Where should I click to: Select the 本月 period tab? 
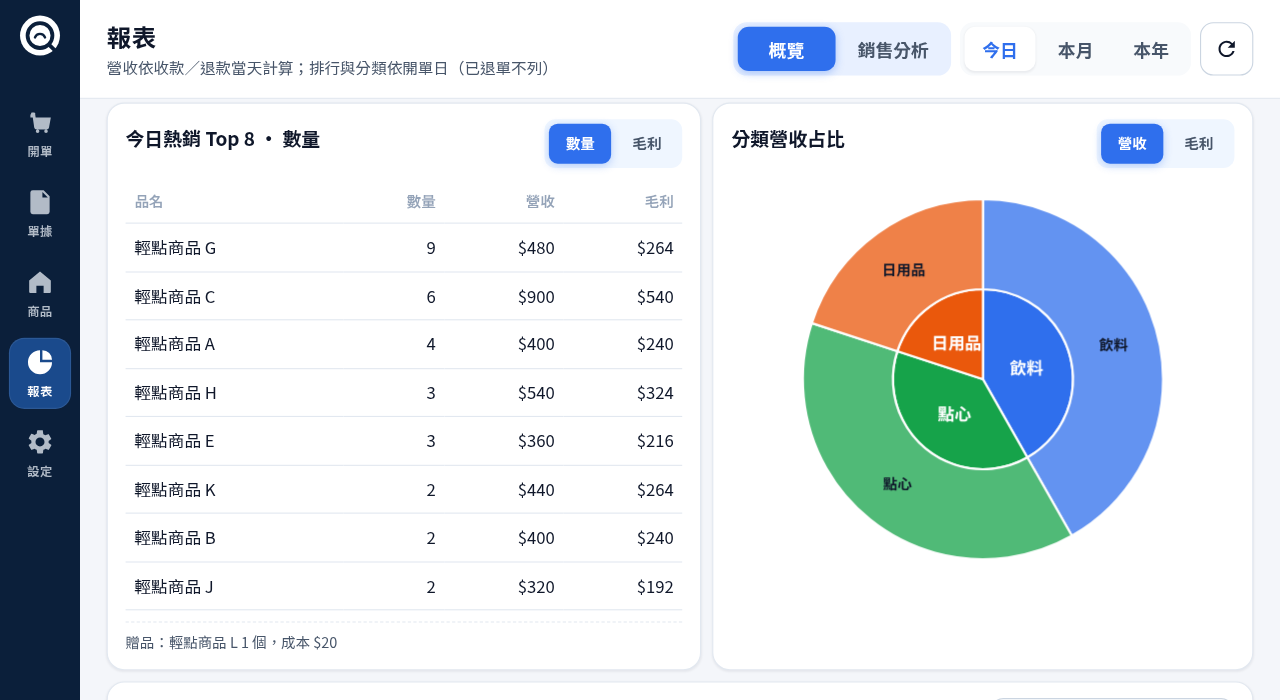pyautogui.click(x=1075, y=49)
